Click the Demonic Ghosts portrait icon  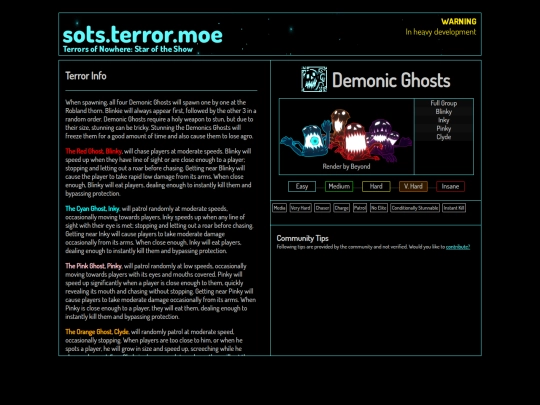[x=314, y=79]
